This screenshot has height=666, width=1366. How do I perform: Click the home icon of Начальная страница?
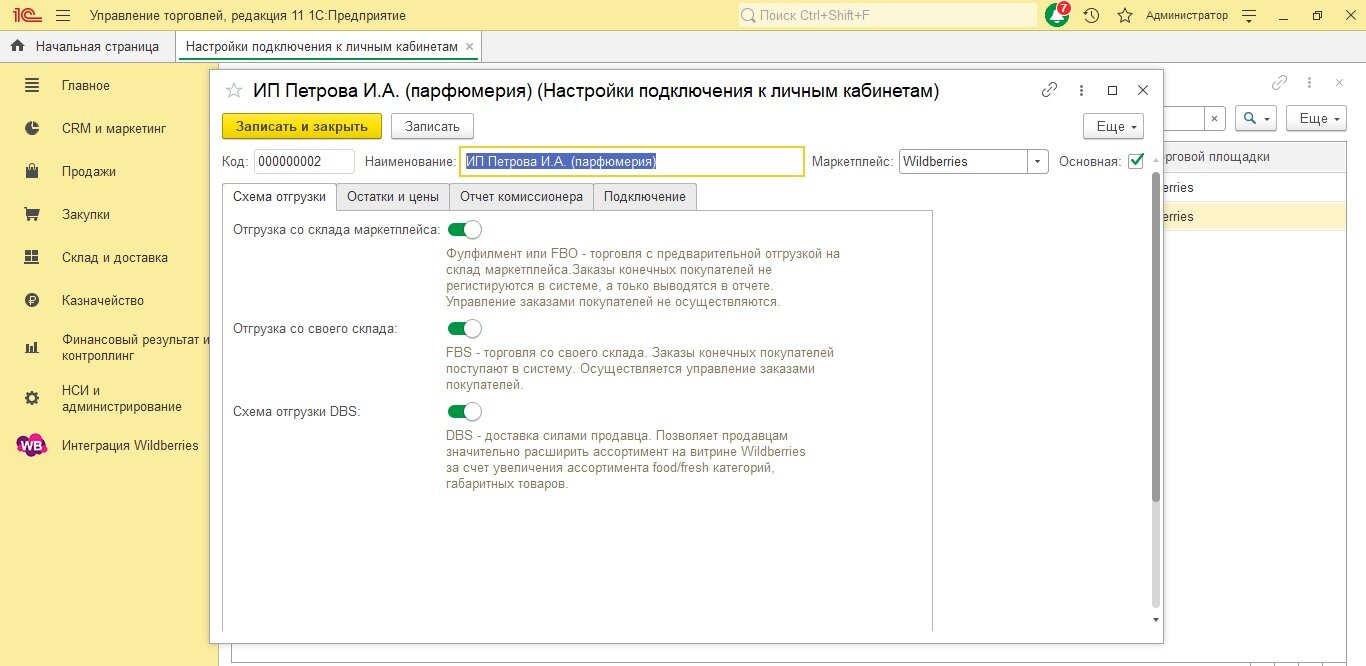[x=17, y=46]
